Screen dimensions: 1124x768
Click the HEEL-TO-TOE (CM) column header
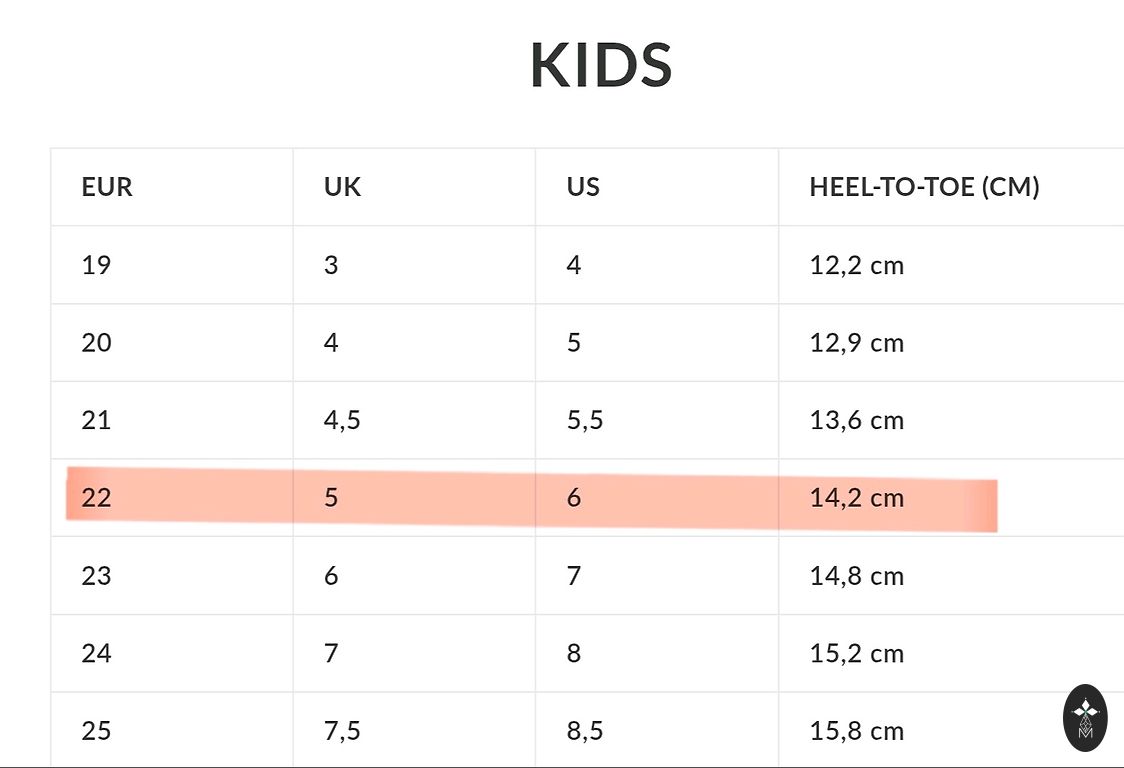tap(924, 187)
